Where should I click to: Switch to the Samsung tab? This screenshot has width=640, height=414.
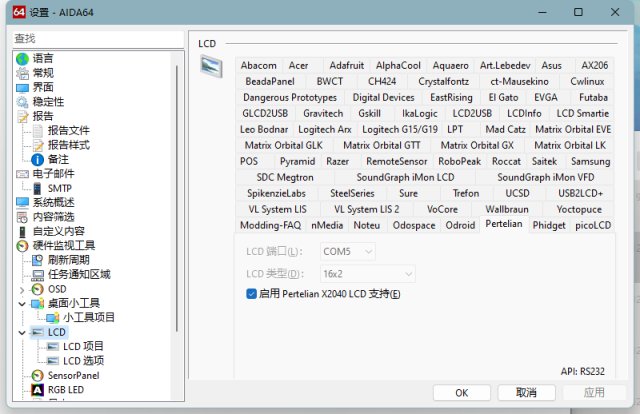(591, 161)
